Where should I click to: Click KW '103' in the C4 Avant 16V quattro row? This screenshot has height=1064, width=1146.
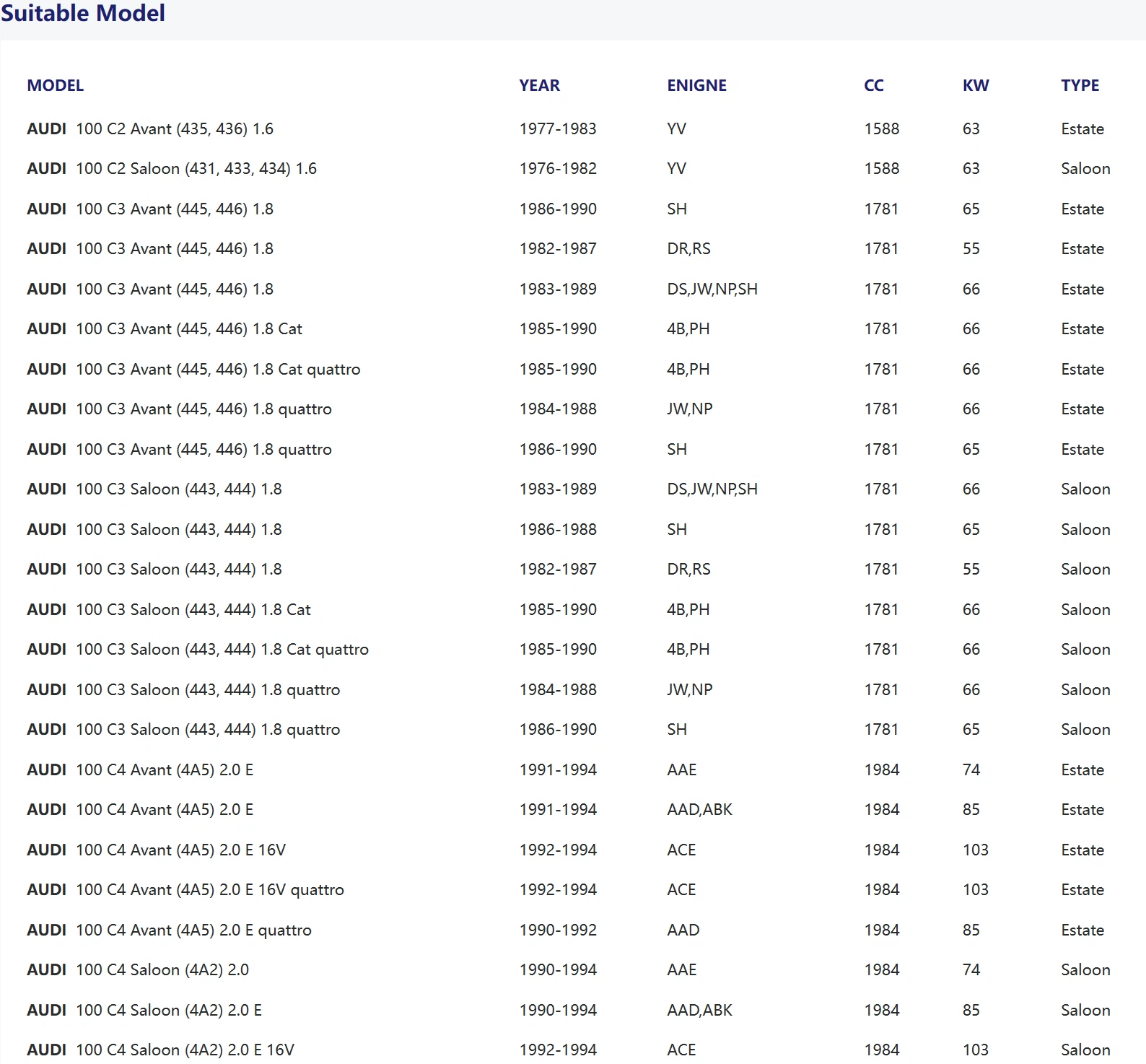tap(976, 889)
